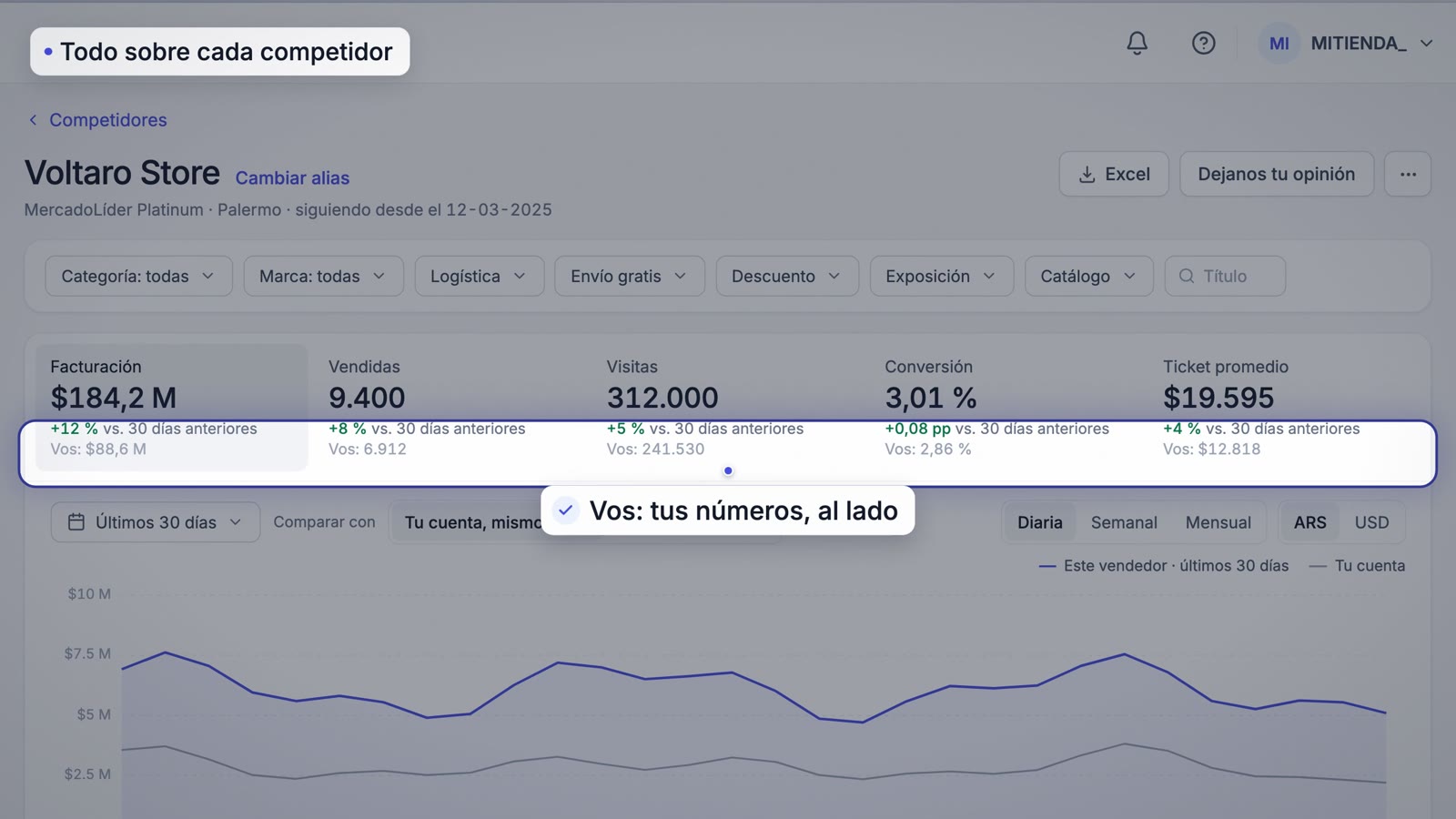Expand the Descuento filter

point(787,276)
